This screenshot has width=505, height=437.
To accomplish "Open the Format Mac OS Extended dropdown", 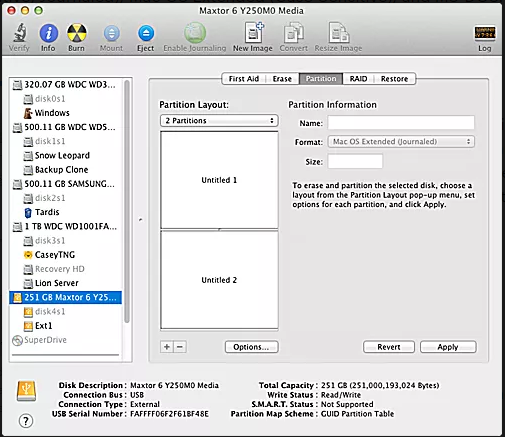I will pos(401,142).
